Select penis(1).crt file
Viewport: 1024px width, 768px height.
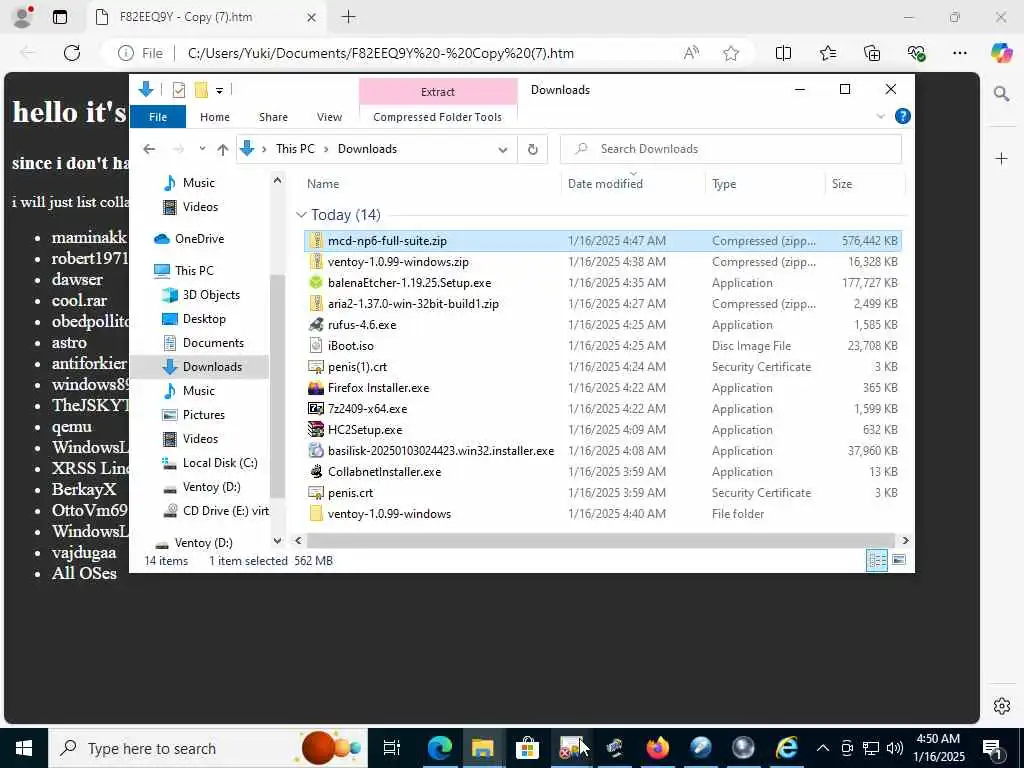603,367
